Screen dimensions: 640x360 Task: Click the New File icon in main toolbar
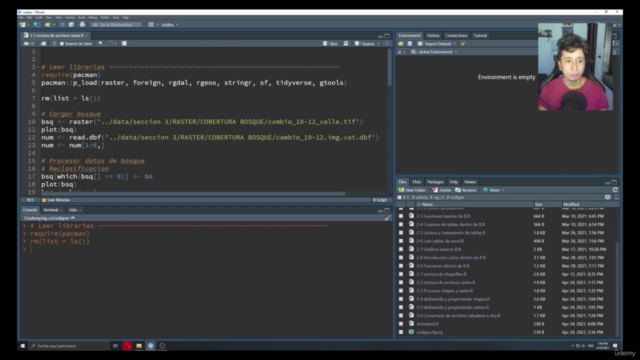[x=23, y=25]
